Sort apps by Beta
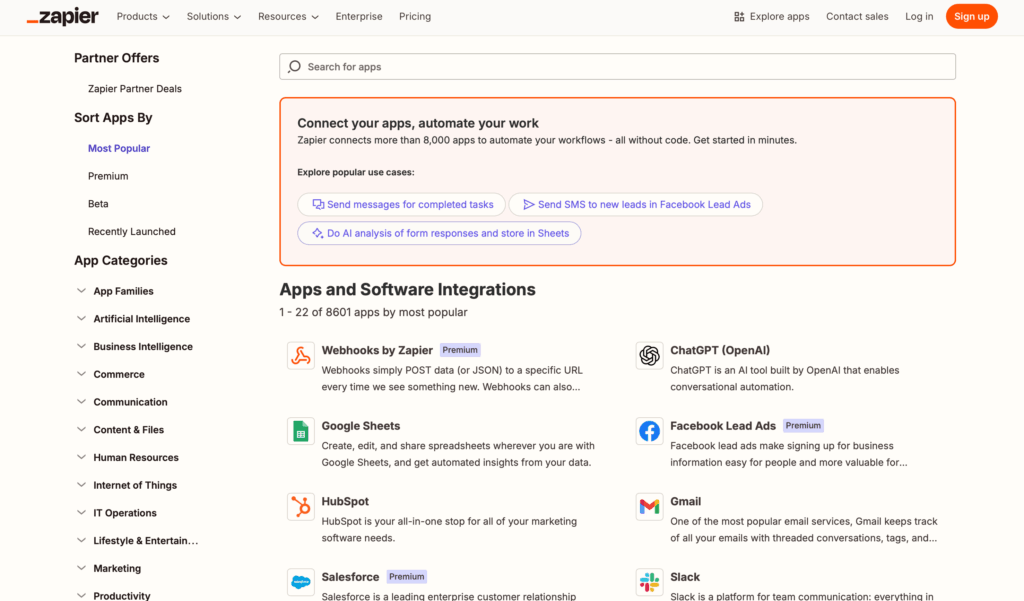The height and width of the screenshot is (601, 1024). pyautogui.click(x=98, y=204)
